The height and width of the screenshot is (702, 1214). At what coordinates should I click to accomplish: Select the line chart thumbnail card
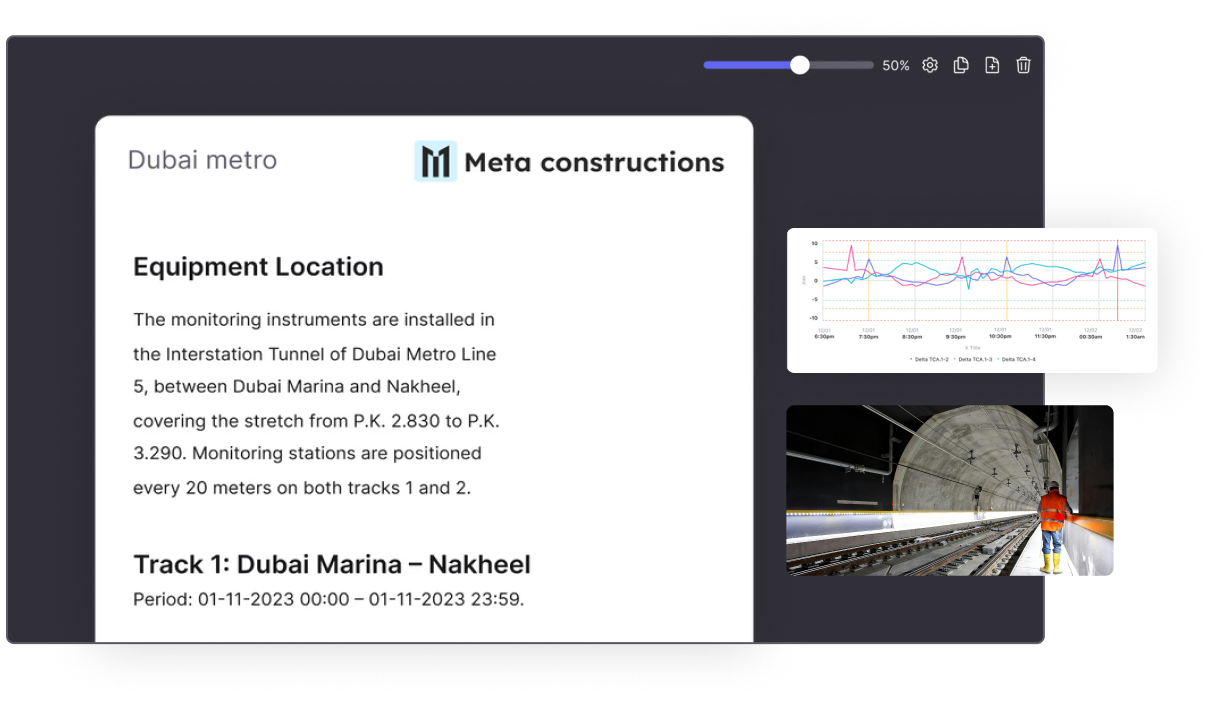coord(971,300)
